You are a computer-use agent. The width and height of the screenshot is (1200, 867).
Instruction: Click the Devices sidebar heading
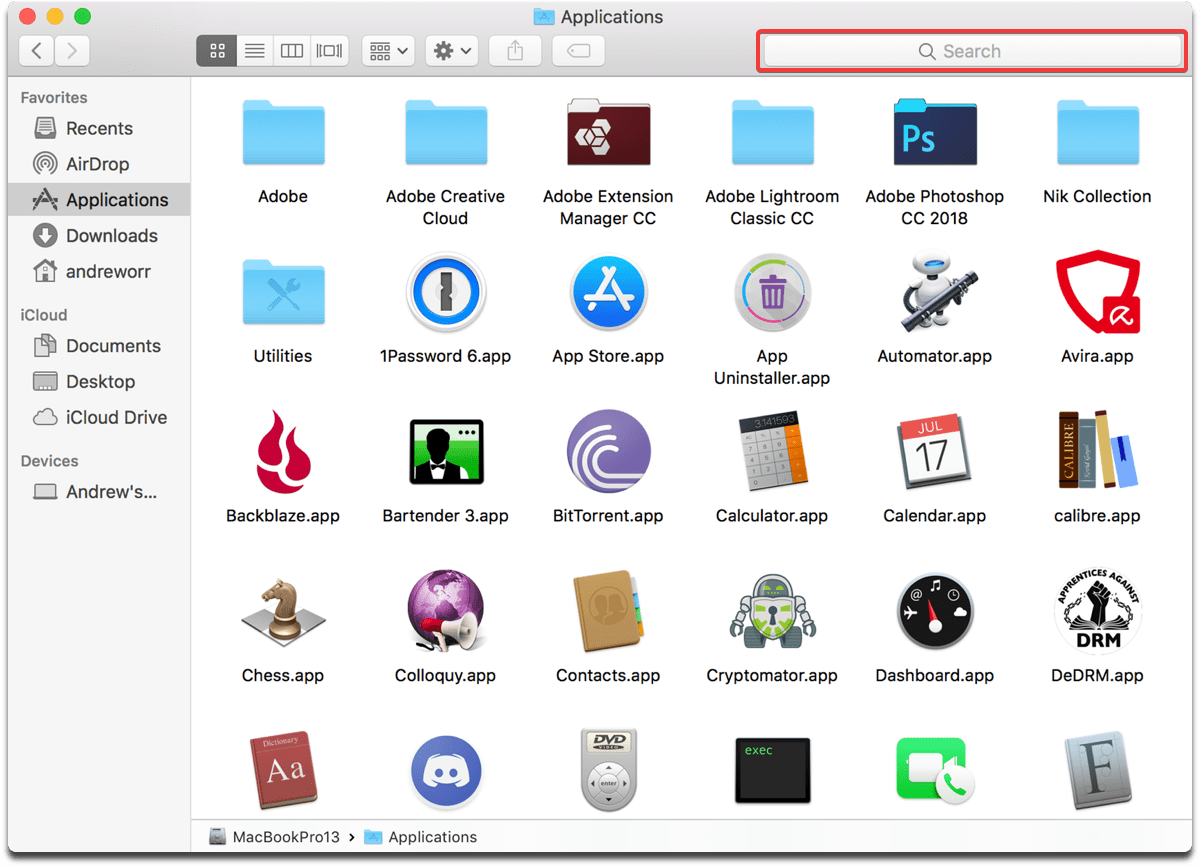click(49, 461)
